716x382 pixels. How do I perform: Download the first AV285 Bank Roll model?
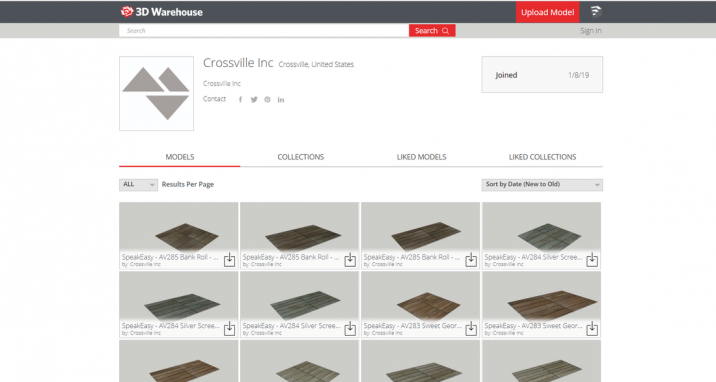click(229, 260)
